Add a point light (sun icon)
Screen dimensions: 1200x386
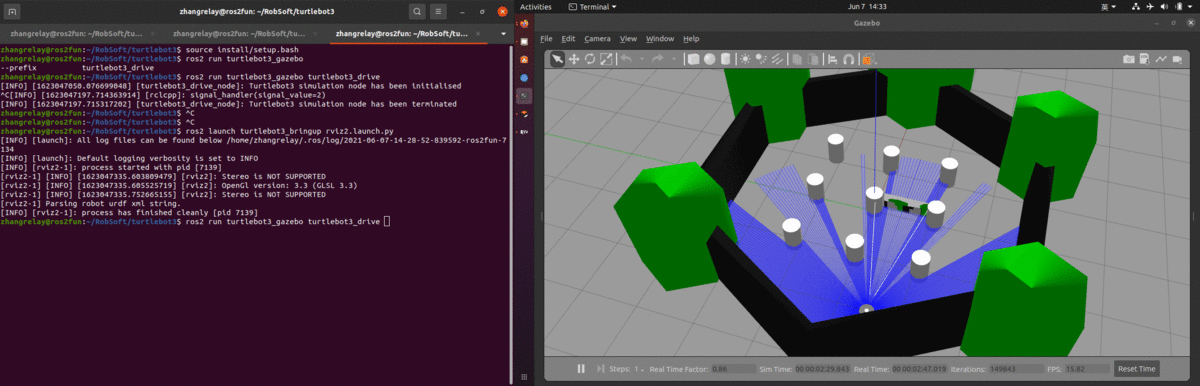click(x=745, y=59)
